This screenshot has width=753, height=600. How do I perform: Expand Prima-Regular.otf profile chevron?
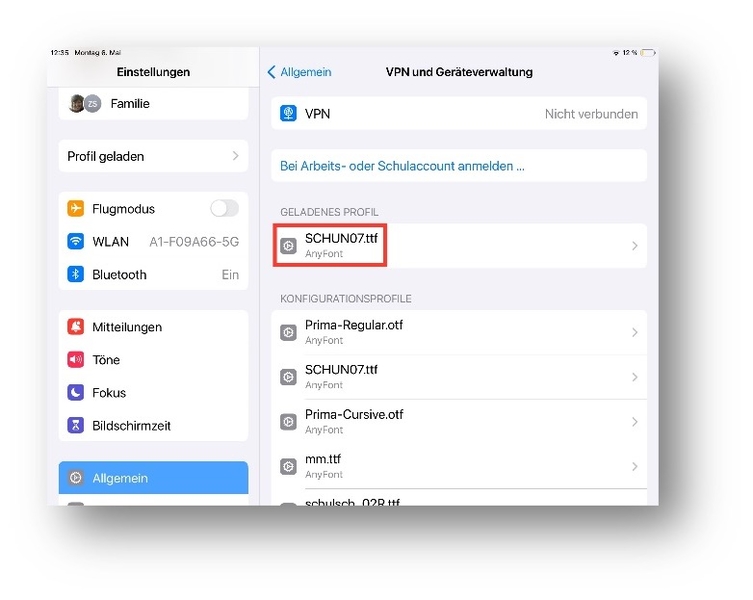[x=634, y=333]
